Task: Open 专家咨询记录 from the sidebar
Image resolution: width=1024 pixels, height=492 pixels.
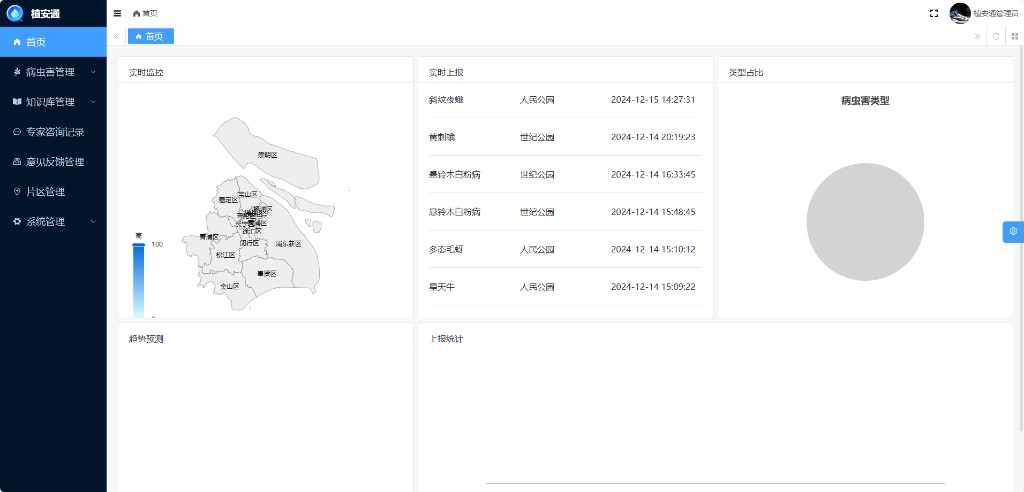Action: 53,132
